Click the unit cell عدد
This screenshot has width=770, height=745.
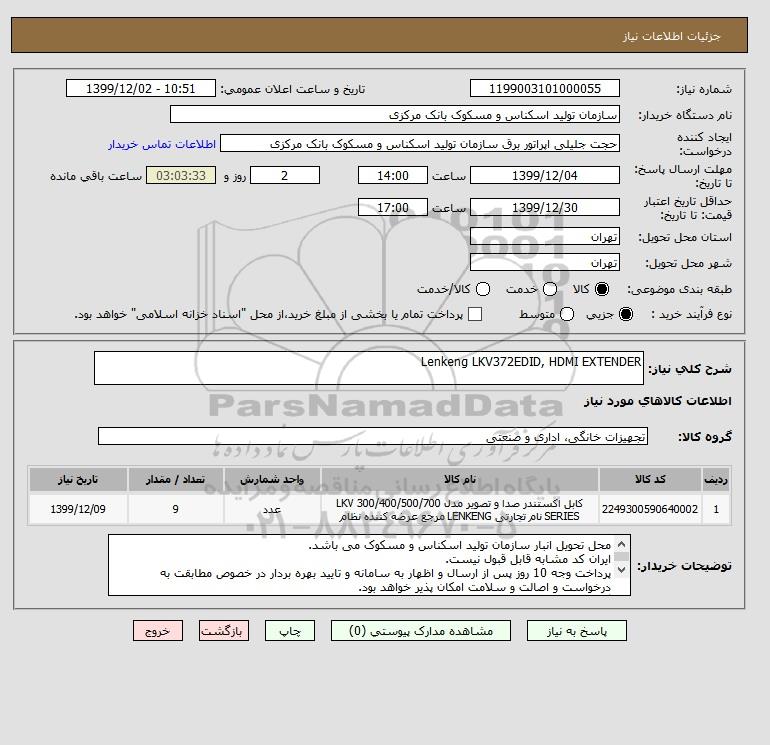[272, 509]
